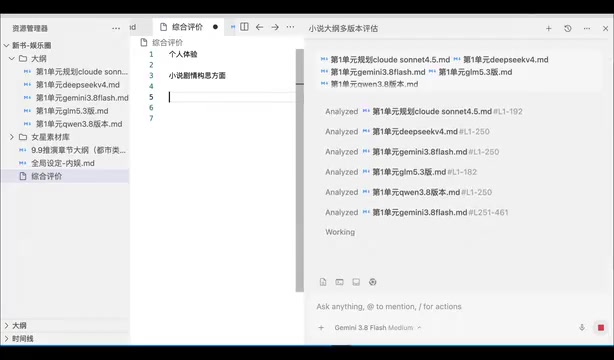Click the 第1单元glm5.3版.md attachment chip
The height and width of the screenshot is (360, 614).
pos(470,72)
